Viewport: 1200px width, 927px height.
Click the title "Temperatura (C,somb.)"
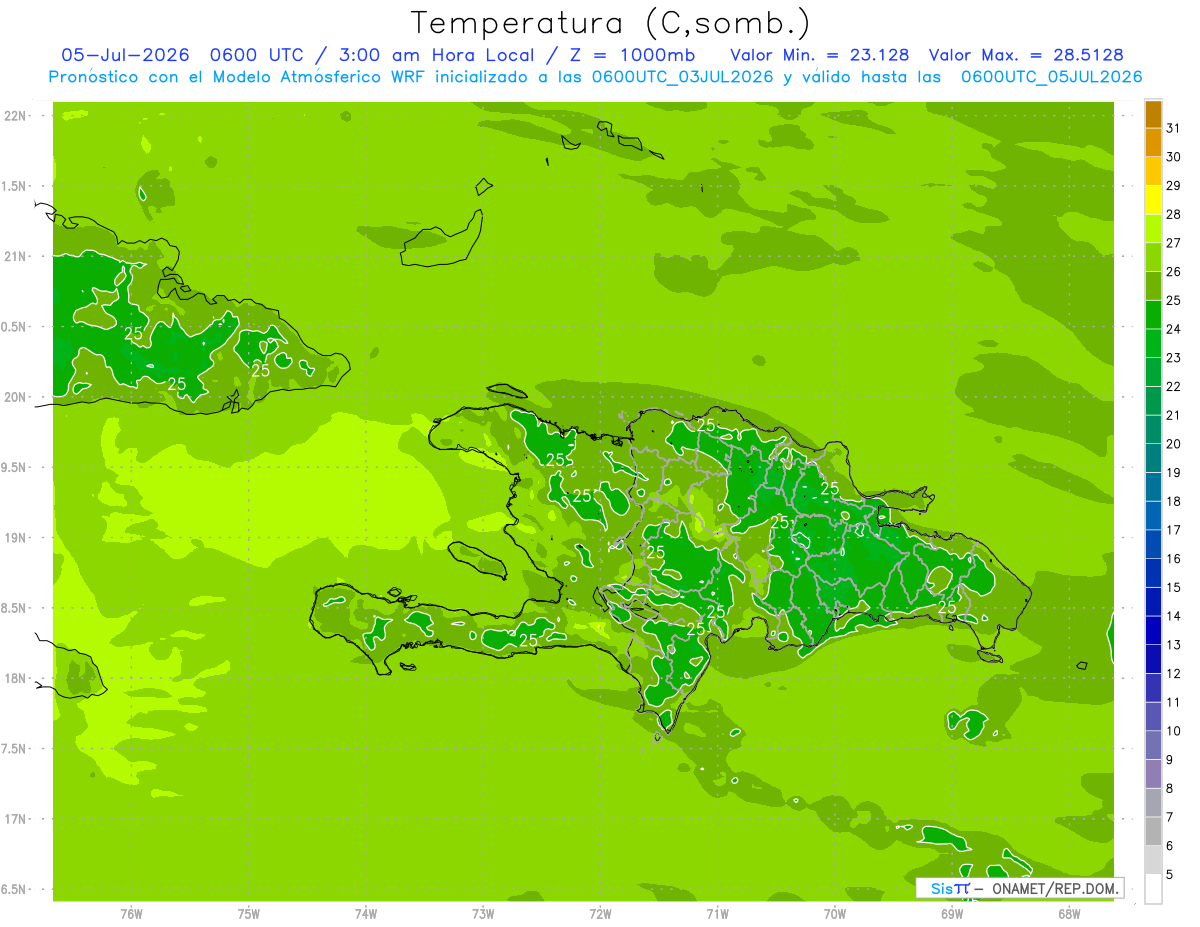(x=610, y=24)
